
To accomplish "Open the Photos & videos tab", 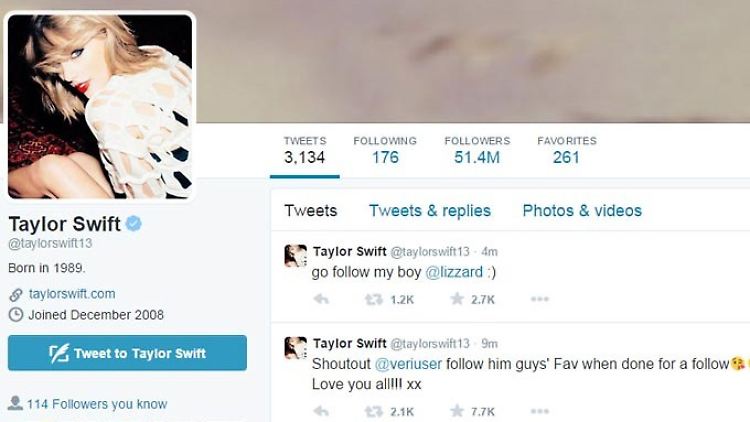I will point(582,211).
